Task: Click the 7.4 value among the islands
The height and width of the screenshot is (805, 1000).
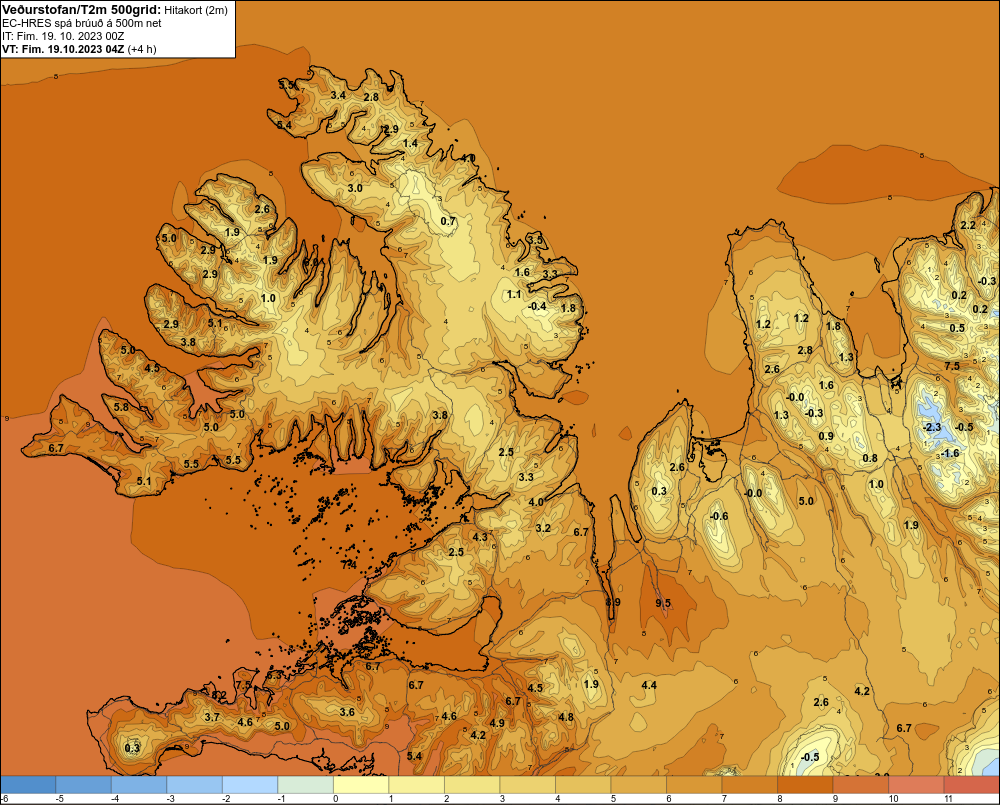Action: pyautogui.click(x=349, y=565)
